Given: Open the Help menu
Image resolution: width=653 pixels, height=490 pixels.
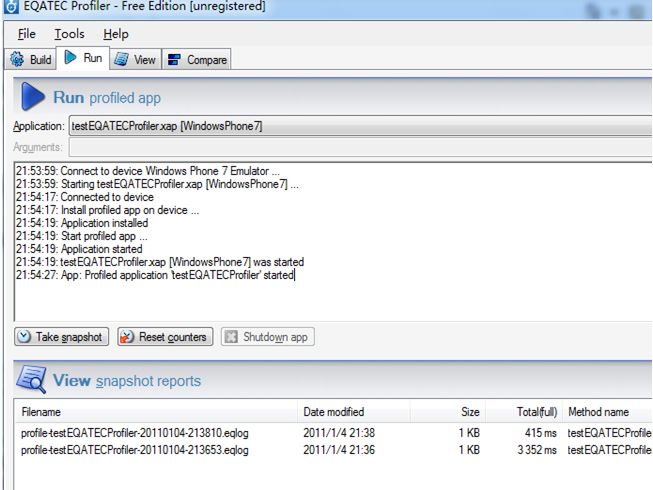Looking at the screenshot, I should tap(116, 34).
